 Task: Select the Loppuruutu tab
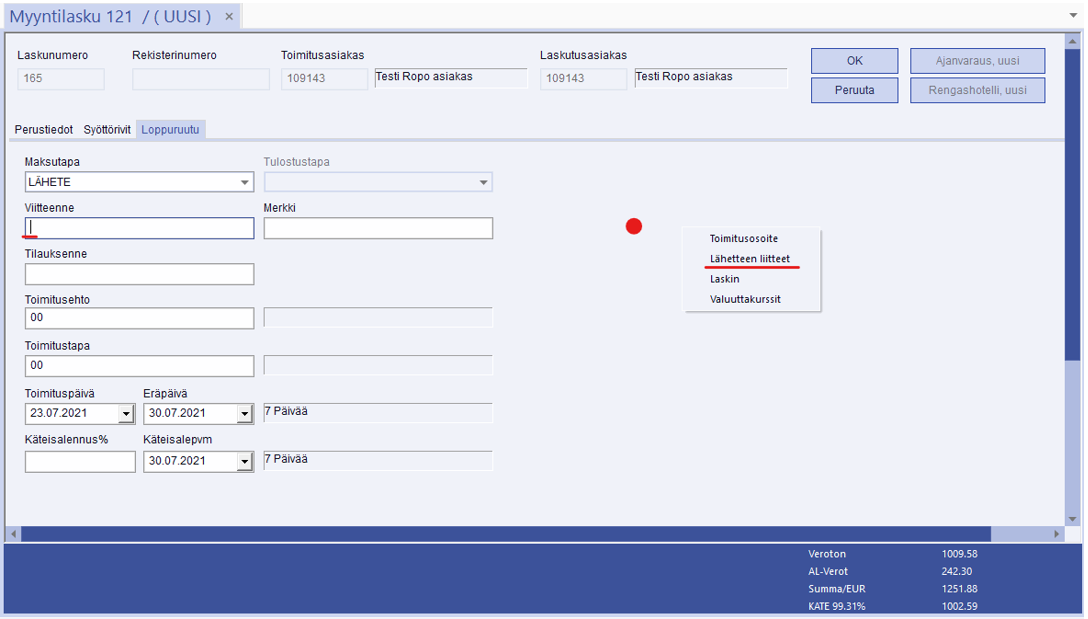point(170,130)
